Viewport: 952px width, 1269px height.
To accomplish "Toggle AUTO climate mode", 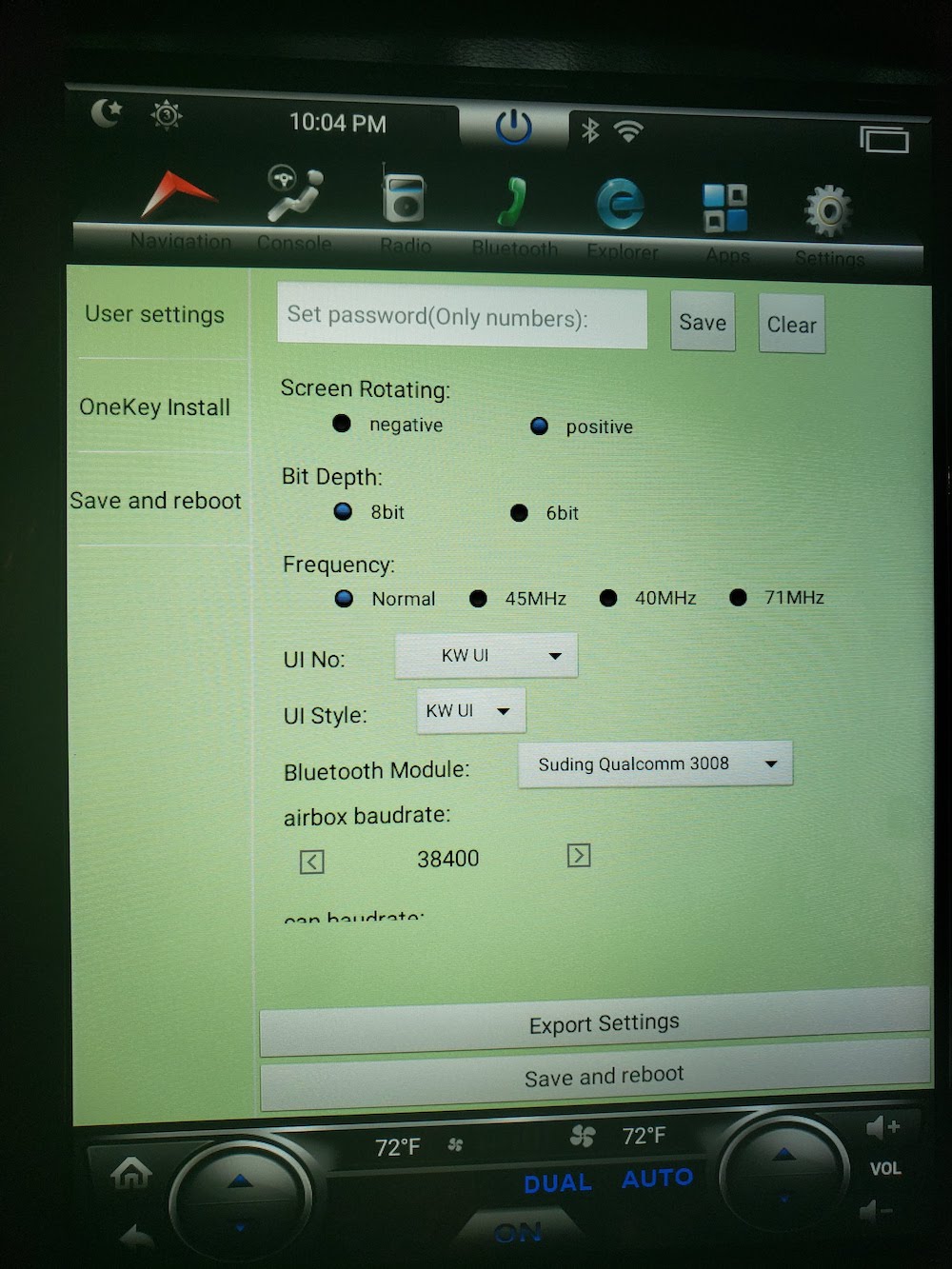I will 657,1179.
